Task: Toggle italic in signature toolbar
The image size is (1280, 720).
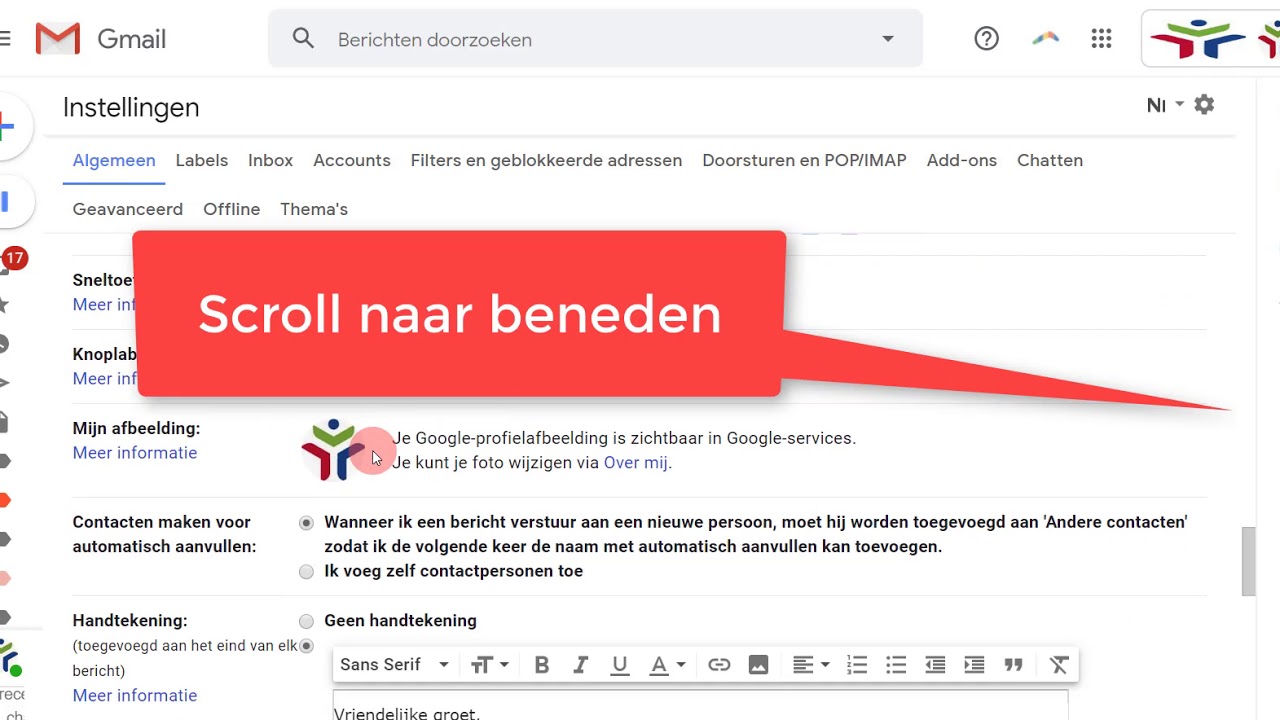Action: tap(580, 665)
